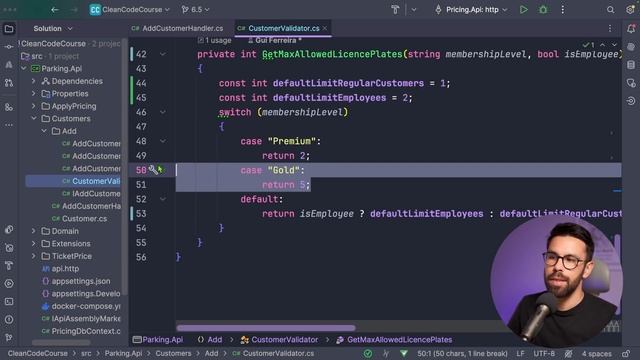The width and height of the screenshot is (640, 360).
Task: Toggle code folding on line 52
Action: pos(163,199)
